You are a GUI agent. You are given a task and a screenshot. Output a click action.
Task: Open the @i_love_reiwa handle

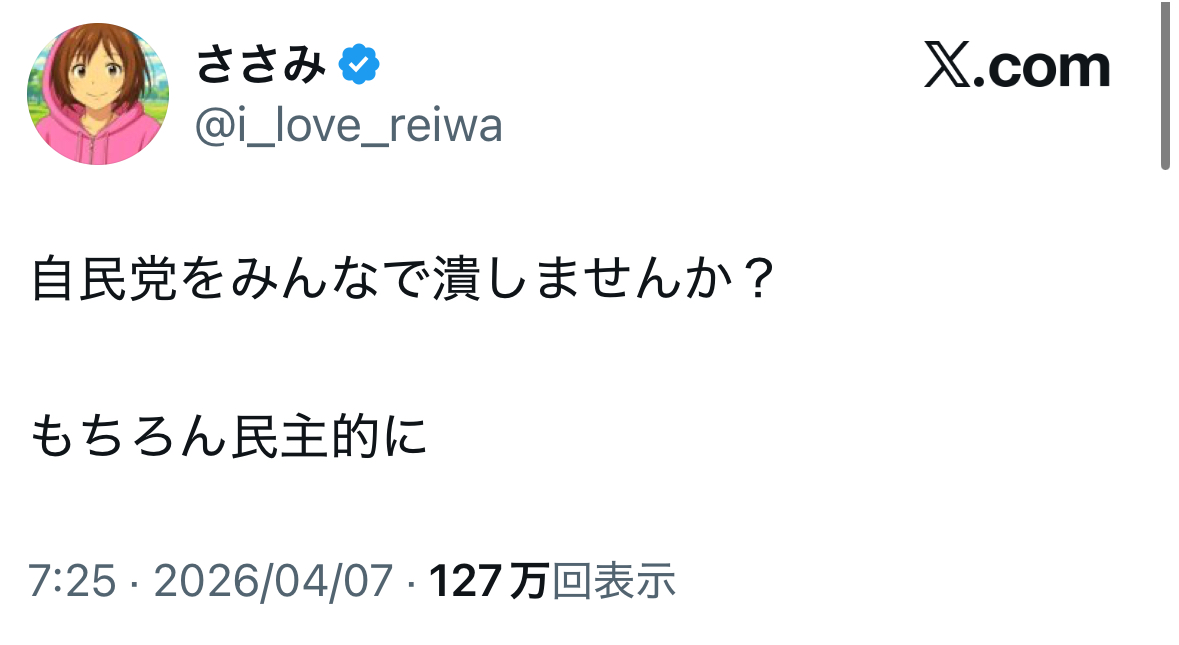(x=349, y=127)
